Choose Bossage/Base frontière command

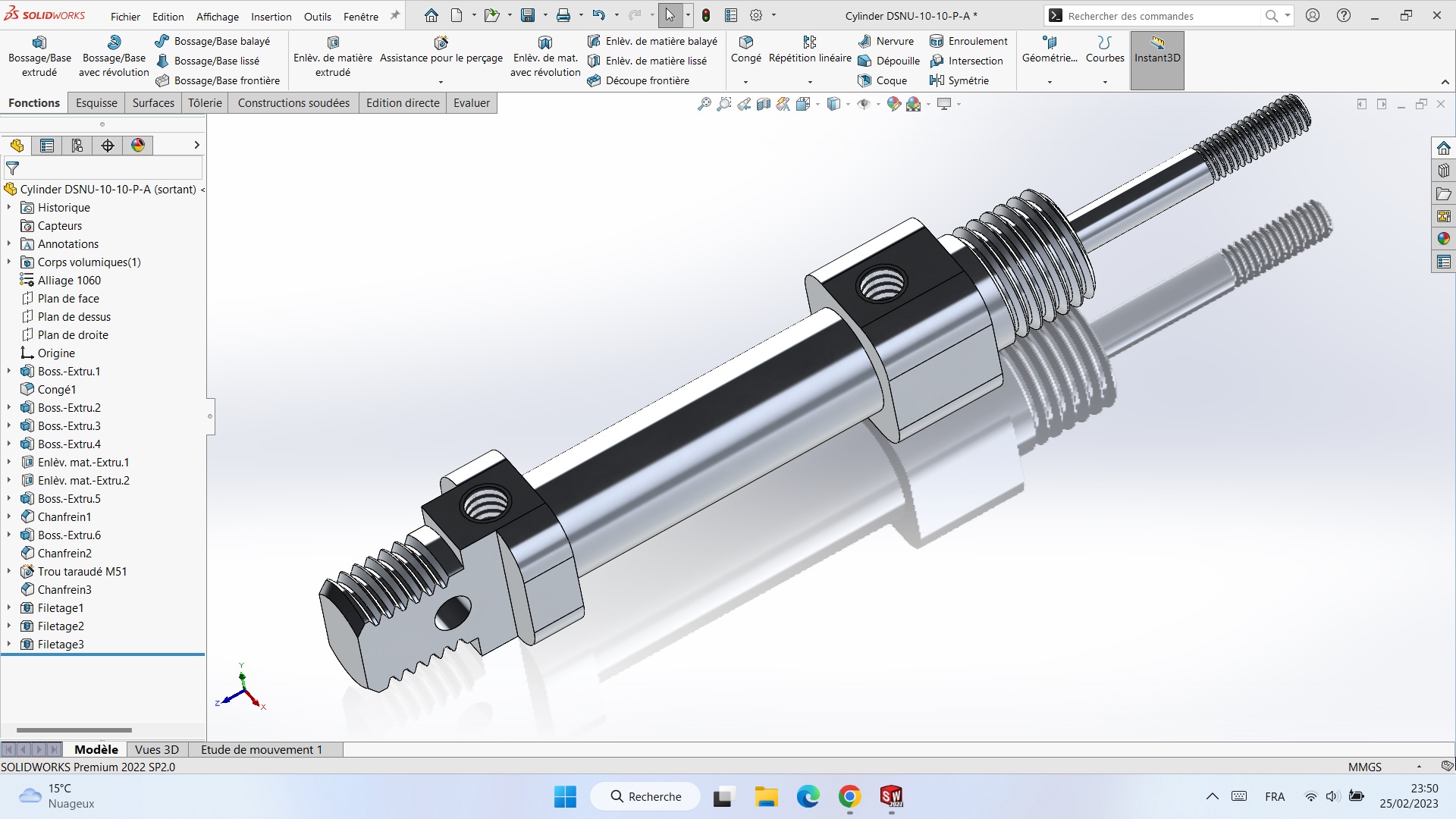pyautogui.click(x=218, y=80)
